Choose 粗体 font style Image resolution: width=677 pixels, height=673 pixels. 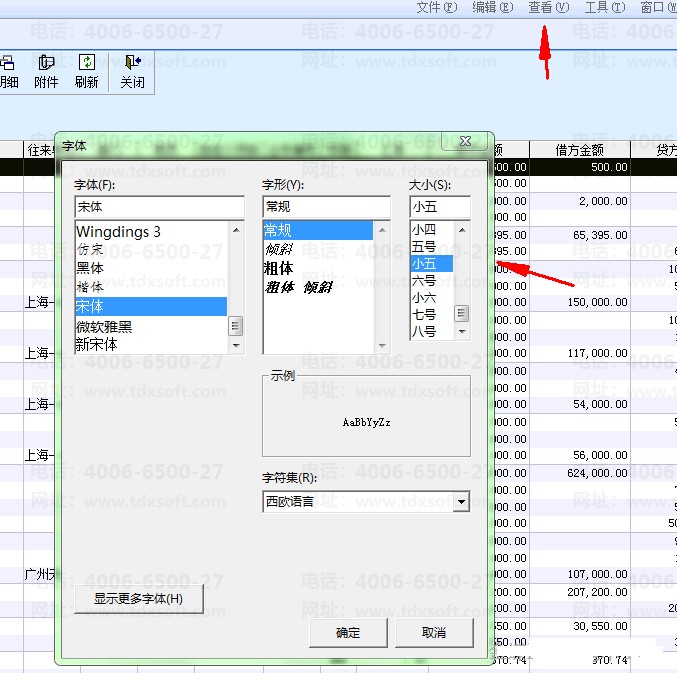coord(278,268)
